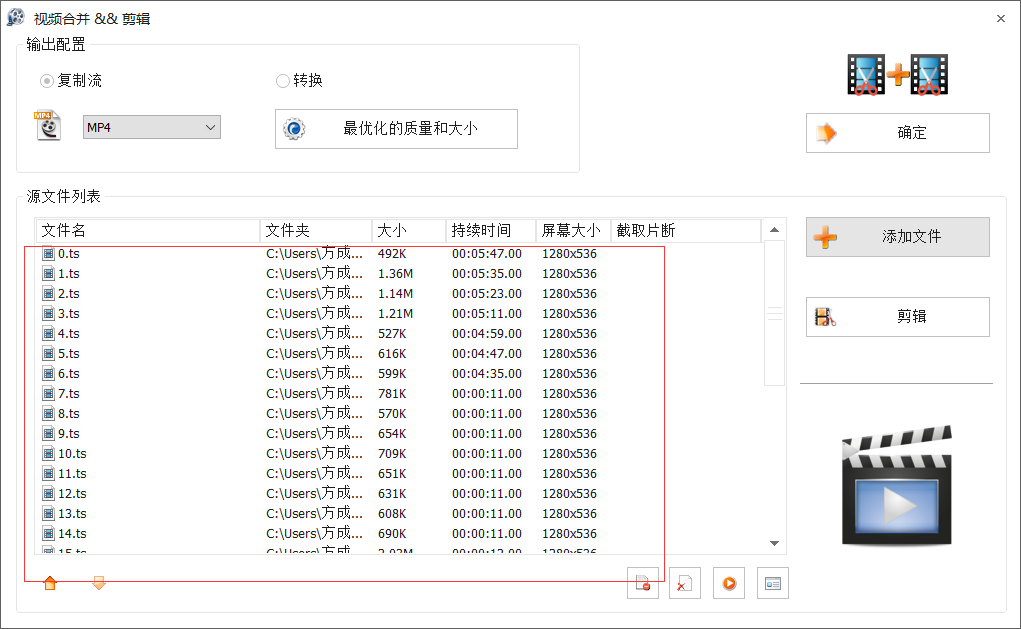1021x629 pixels.
Task: Click the 最优化的质量和大小 button
Action: click(x=397, y=129)
